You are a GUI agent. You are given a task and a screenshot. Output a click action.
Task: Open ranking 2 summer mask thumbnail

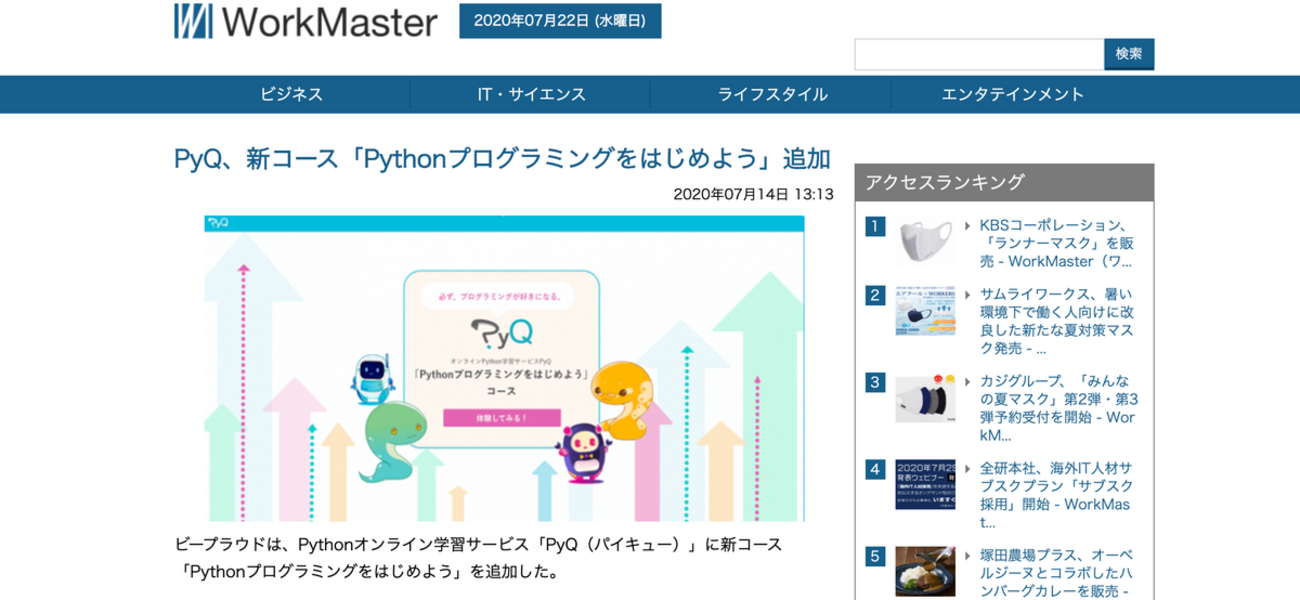[x=925, y=310]
